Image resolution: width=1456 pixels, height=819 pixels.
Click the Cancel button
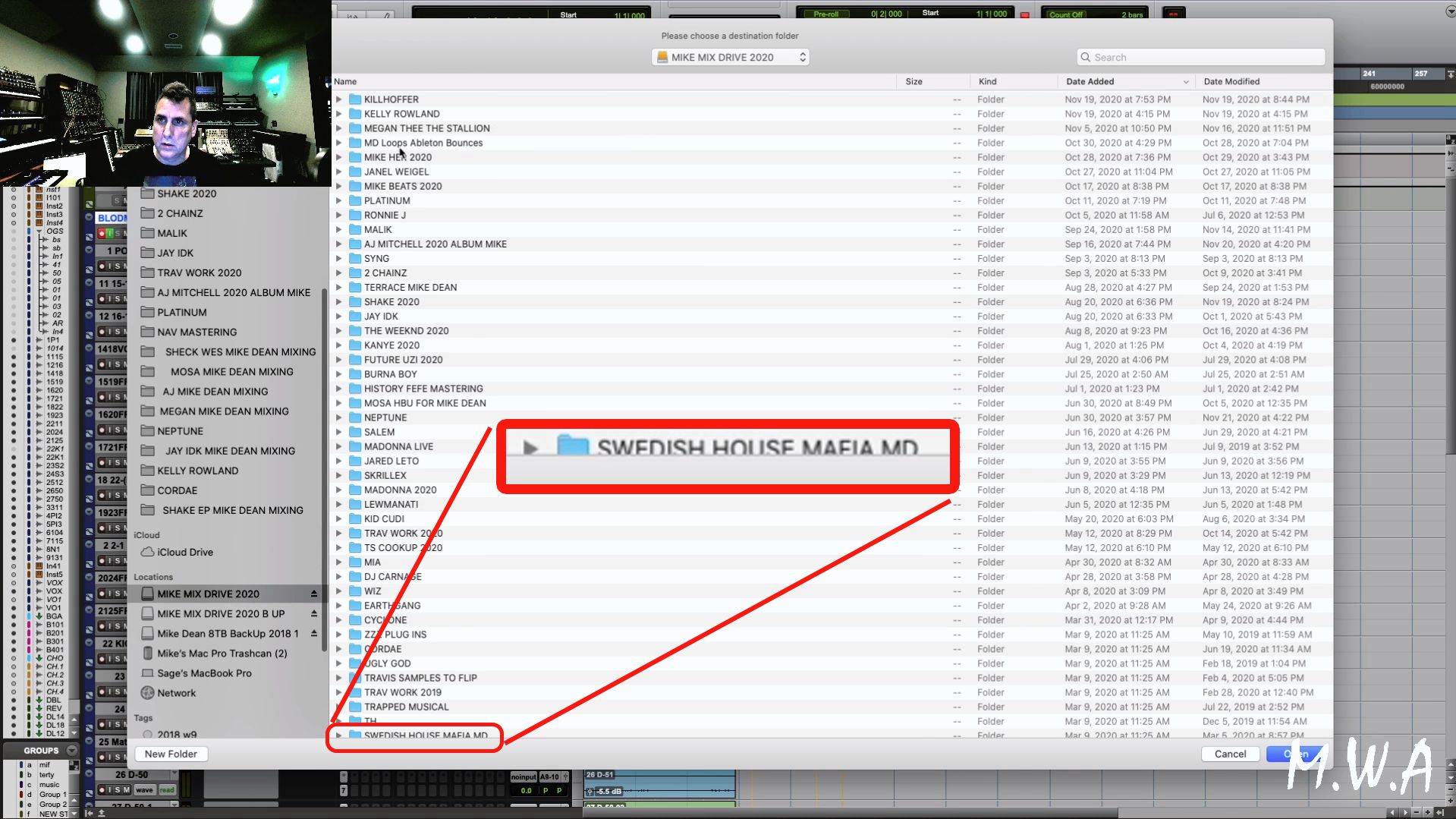1229,754
